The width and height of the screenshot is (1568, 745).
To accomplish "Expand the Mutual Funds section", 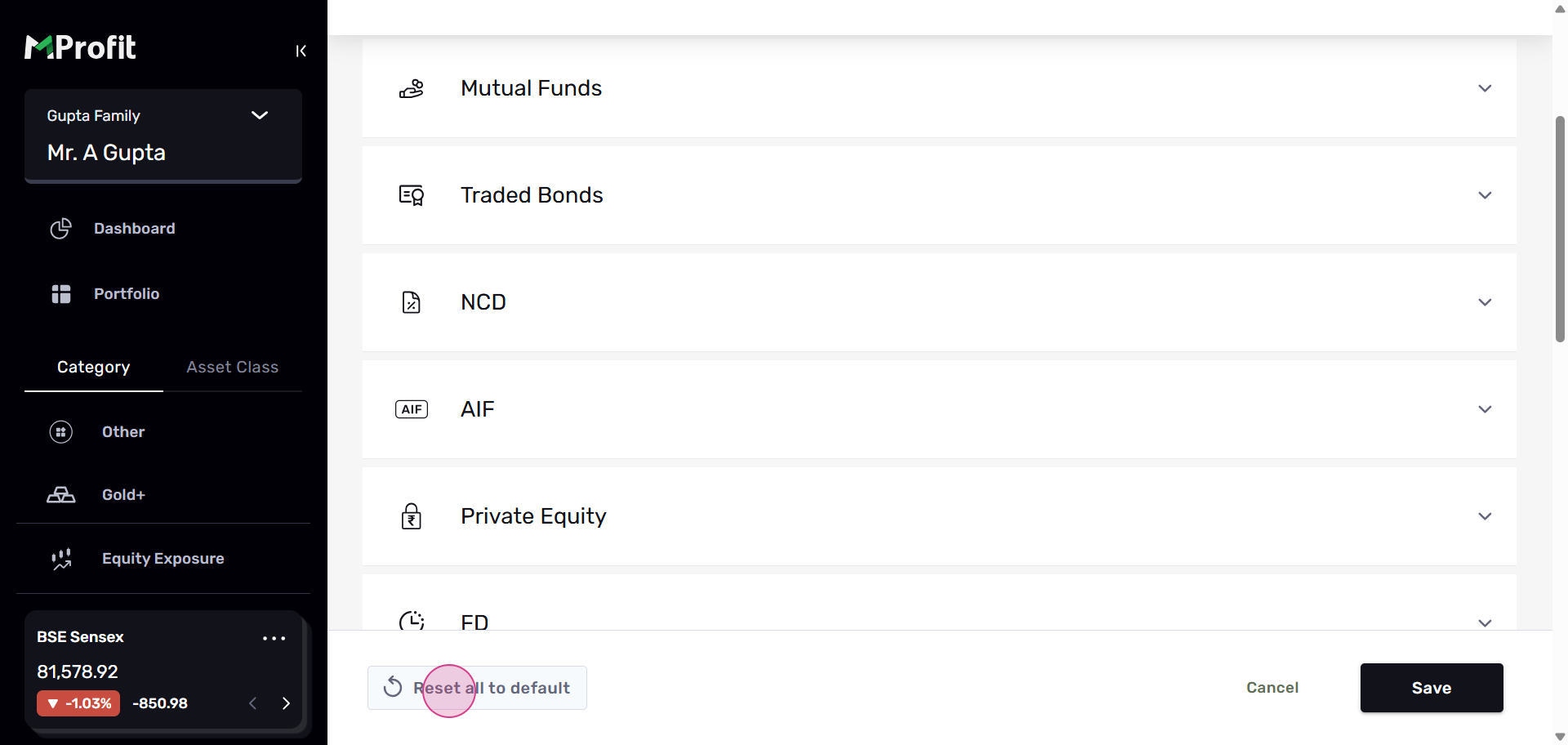I will (1485, 88).
